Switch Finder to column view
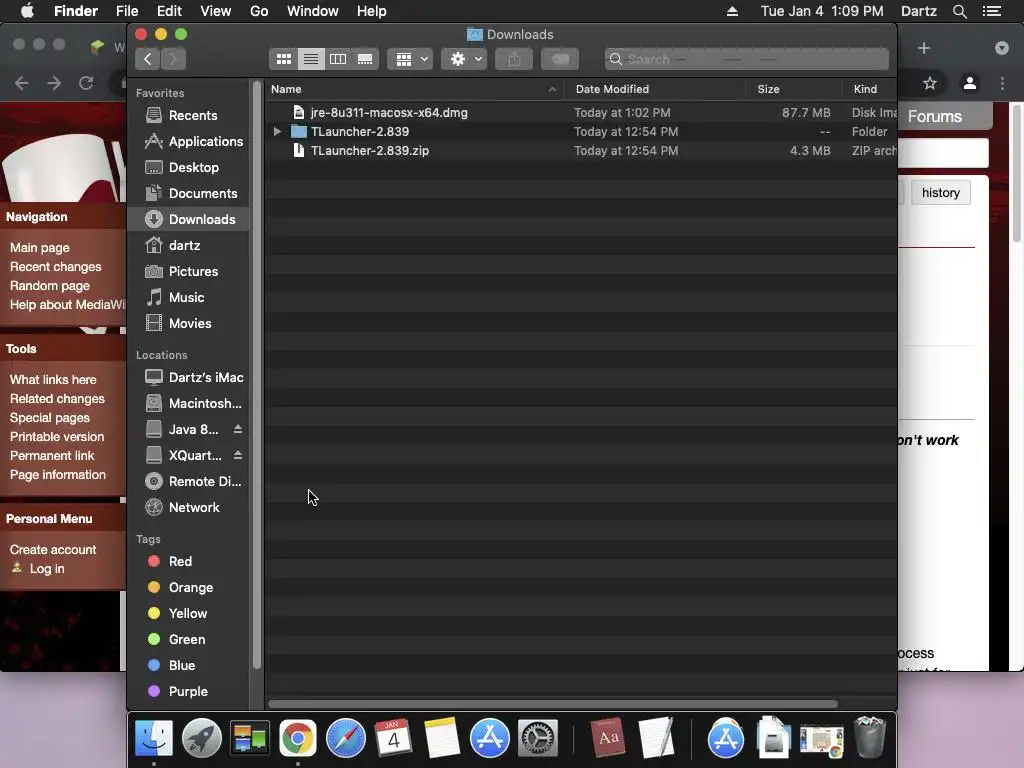 click(338, 59)
